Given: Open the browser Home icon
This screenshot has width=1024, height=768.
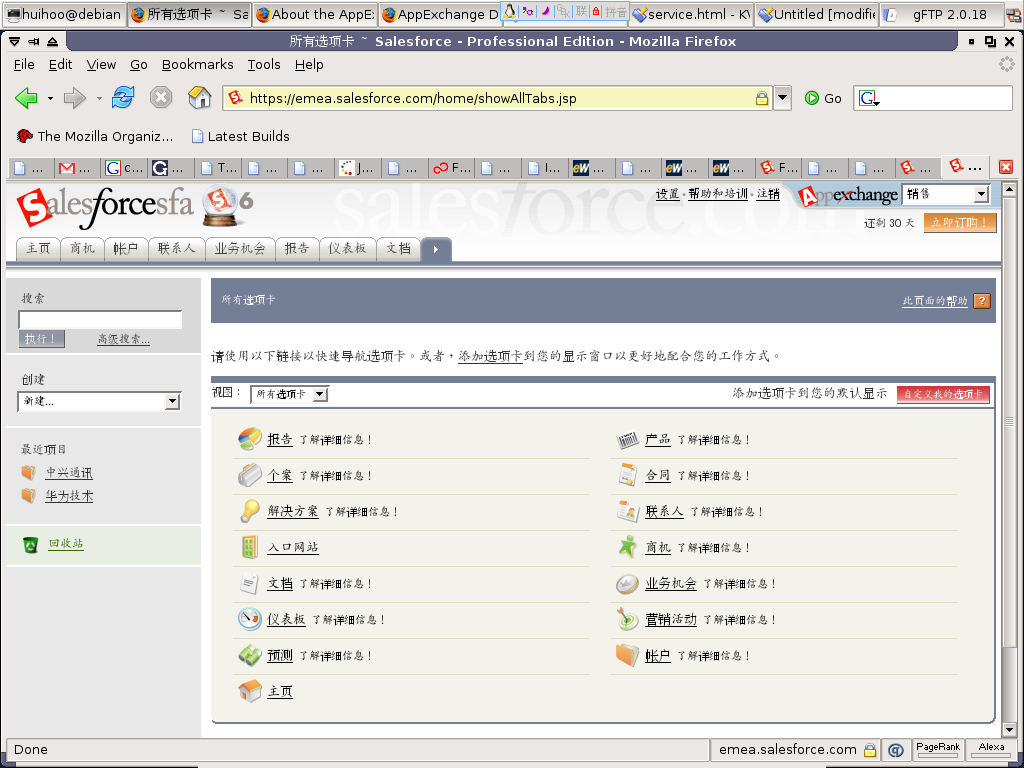Looking at the screenshot, I should 199,98.
